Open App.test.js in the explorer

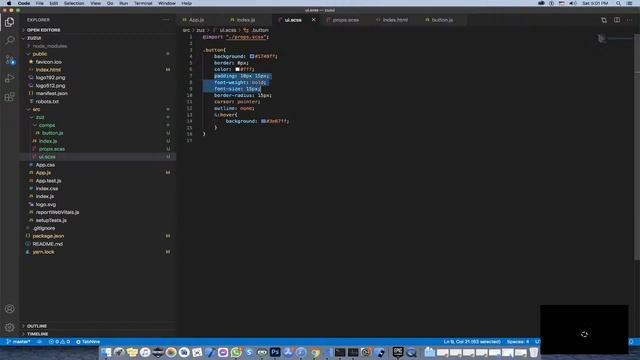click(x=48, y=181)
